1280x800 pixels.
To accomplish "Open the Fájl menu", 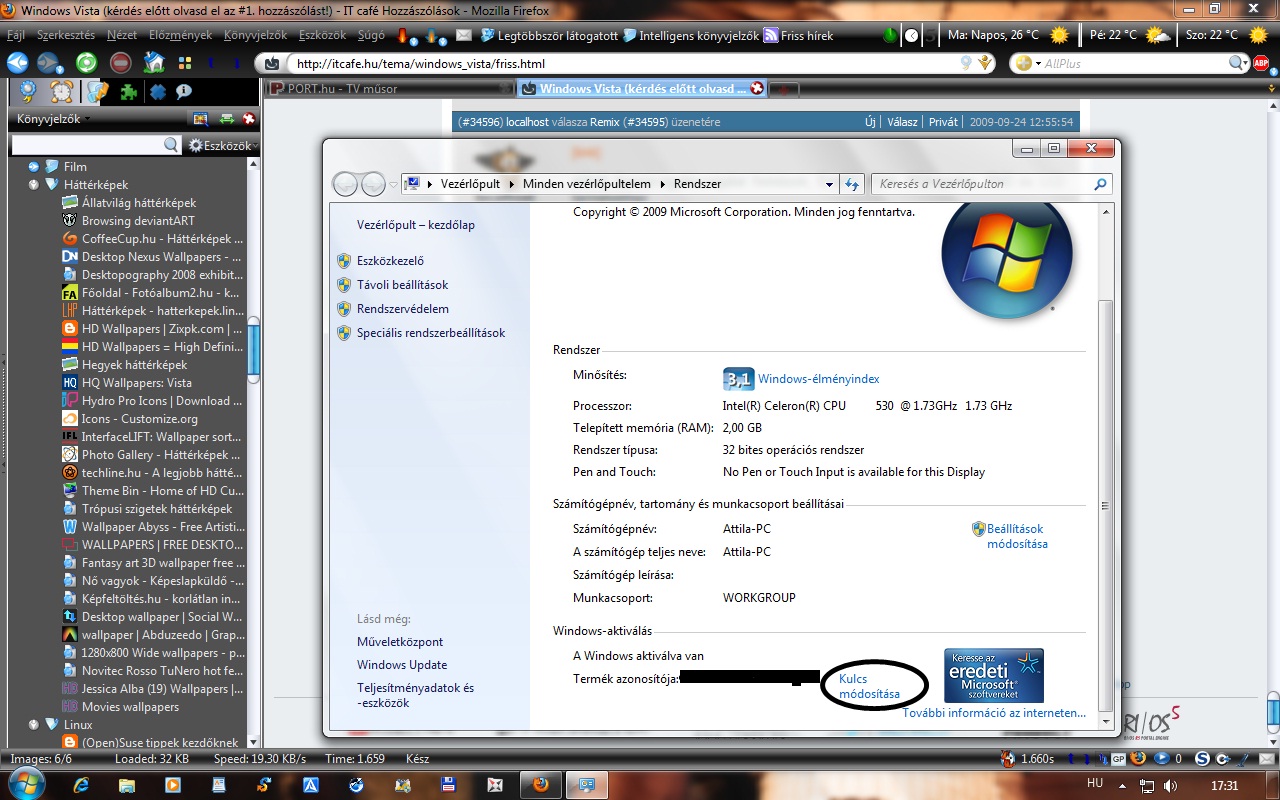I will 16,35.
